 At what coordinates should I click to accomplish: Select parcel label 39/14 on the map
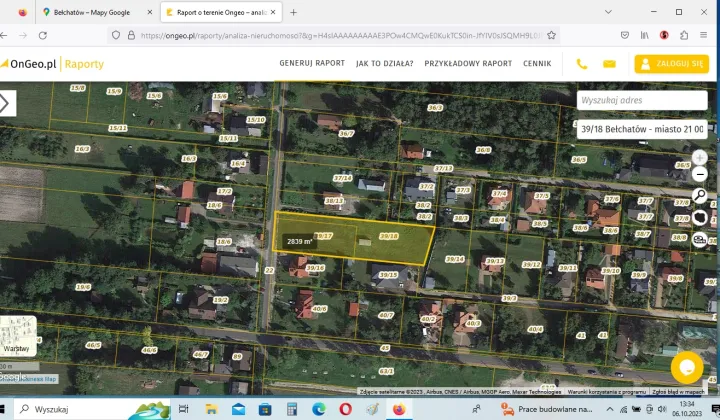pos(455,259)
